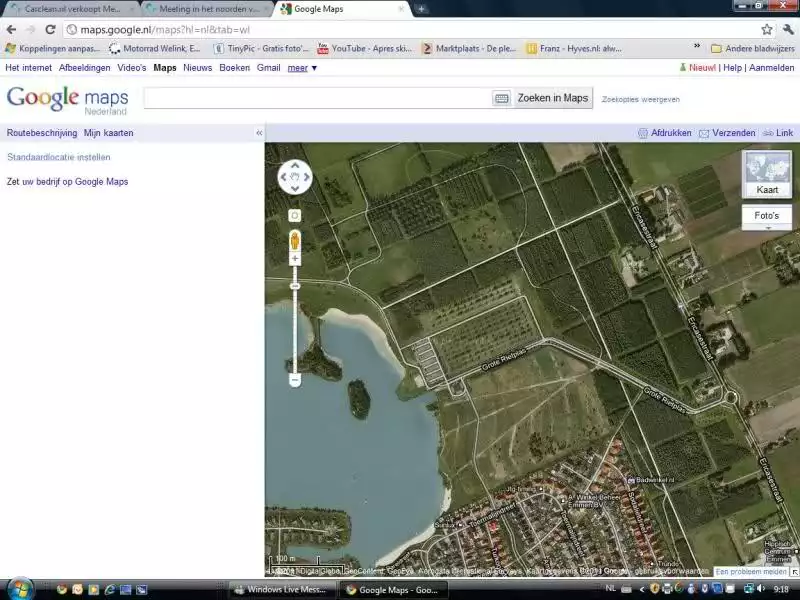Screen dimensions: 800x600
Task: Open TinyPic Gratis foto bookmark
Action: tap(261, 48)
